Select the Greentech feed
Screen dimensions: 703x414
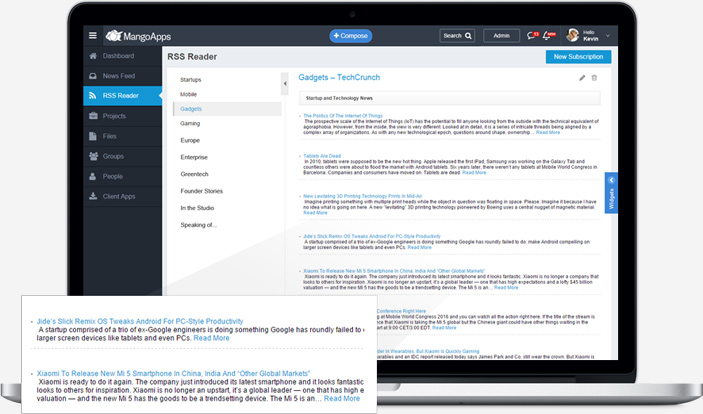(195, 174)
